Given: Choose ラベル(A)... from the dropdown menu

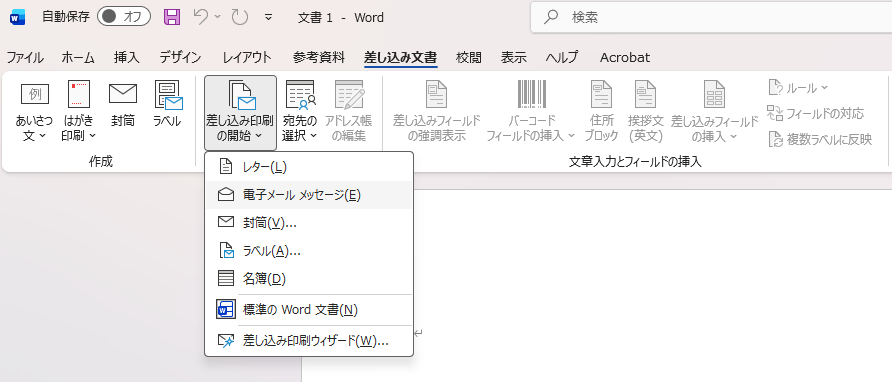Looking at the screenshot, I should point(309,251).
